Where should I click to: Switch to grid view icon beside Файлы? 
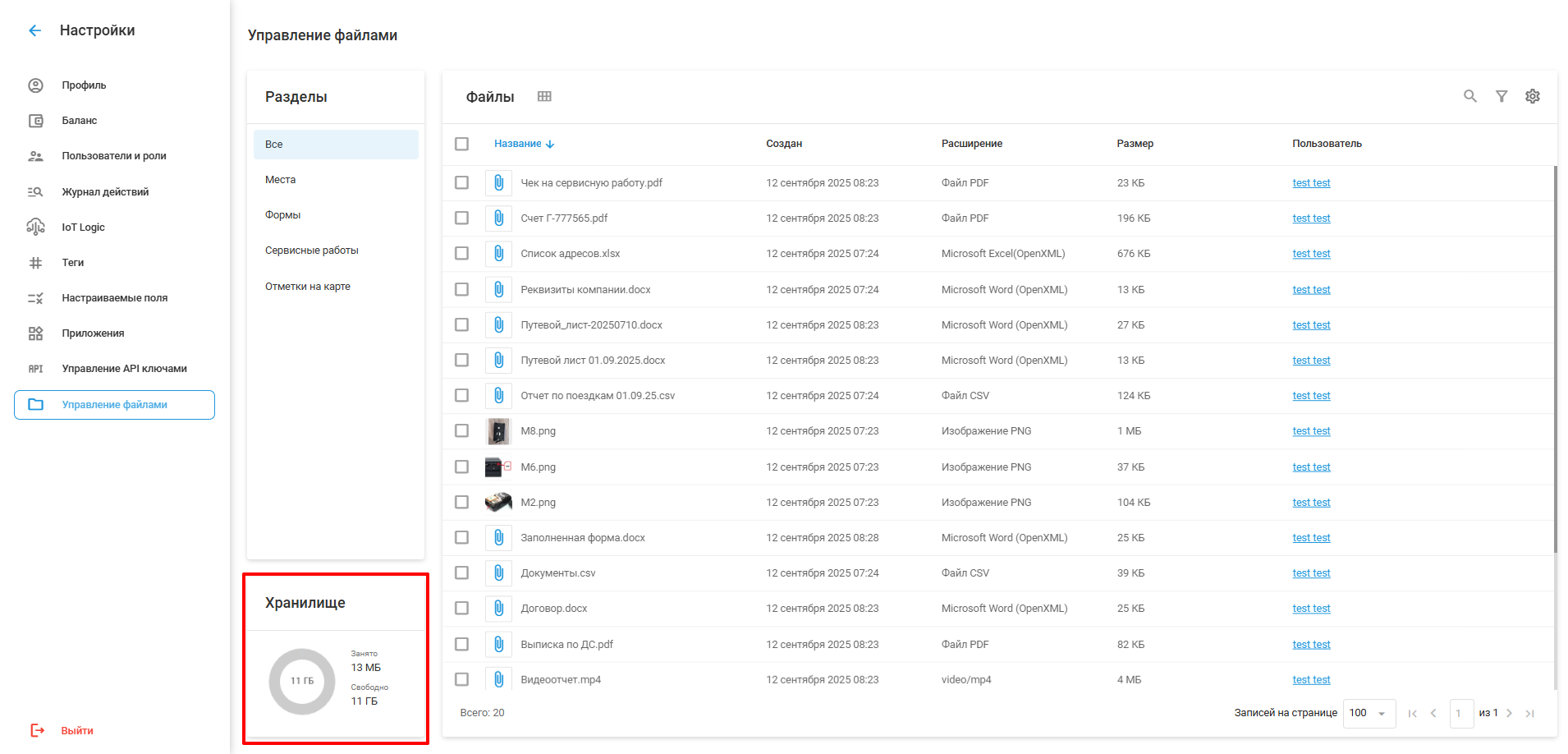tap(544, 96)
